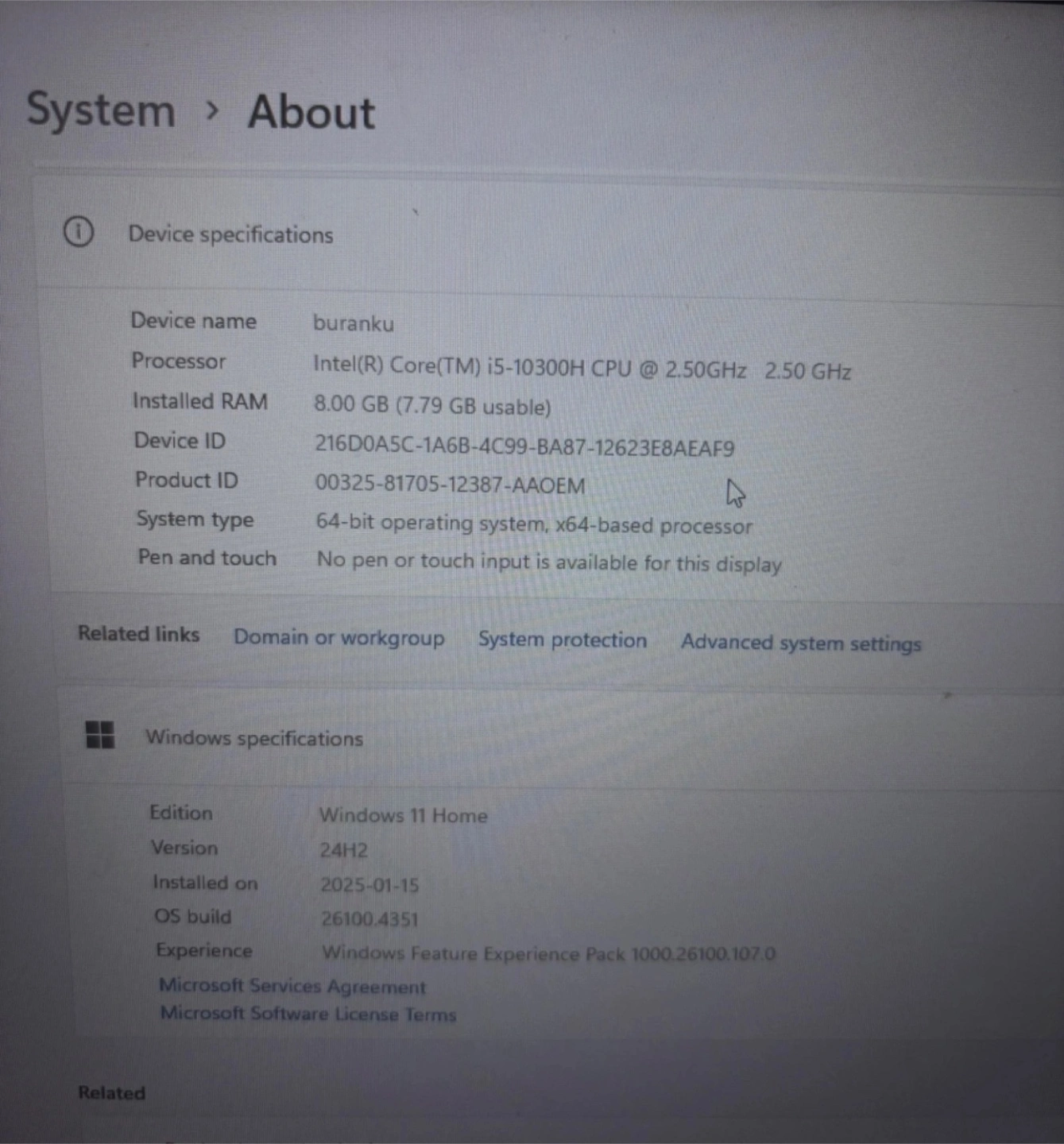Click the Product ID label
Viewport: 1064px width, 1144px height.
(x=187, y=480)
